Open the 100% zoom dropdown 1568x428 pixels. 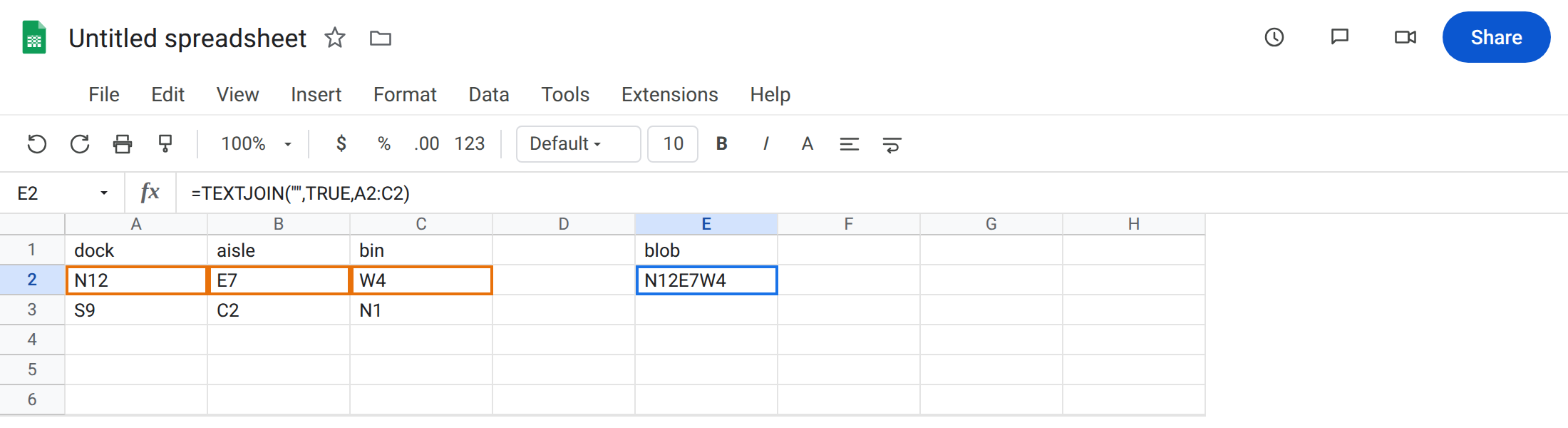pyautogui.click(x=256, y=144)
